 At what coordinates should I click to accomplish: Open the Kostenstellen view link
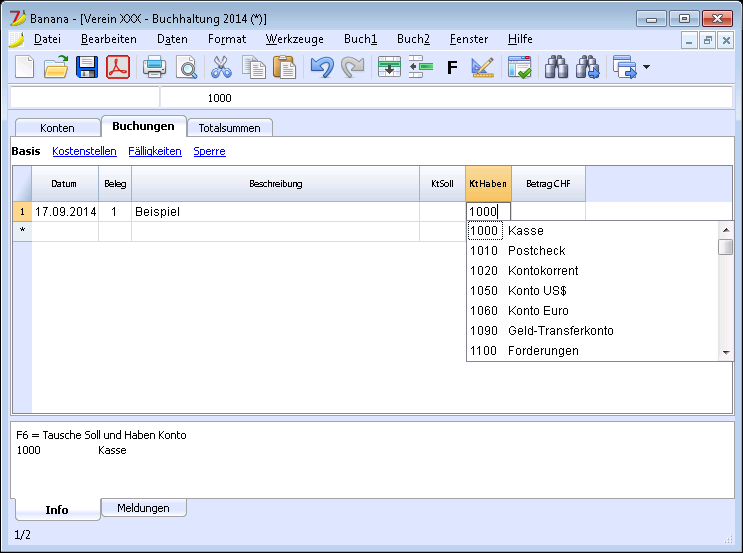click(84, 151)
